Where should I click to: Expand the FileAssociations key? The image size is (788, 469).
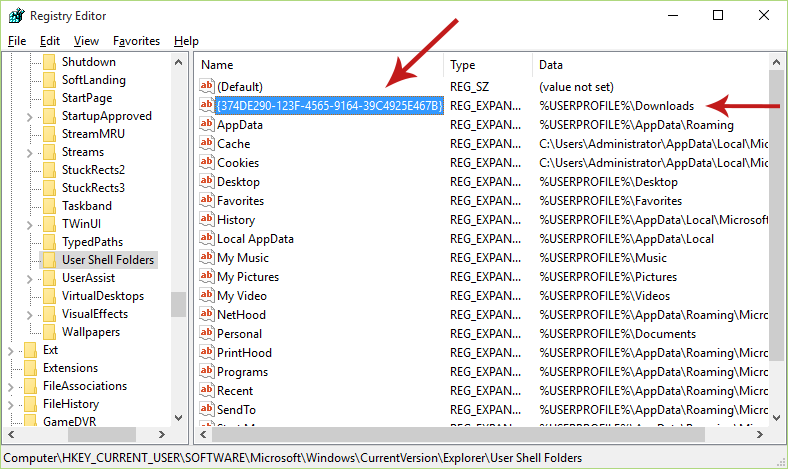coord(10,387)
